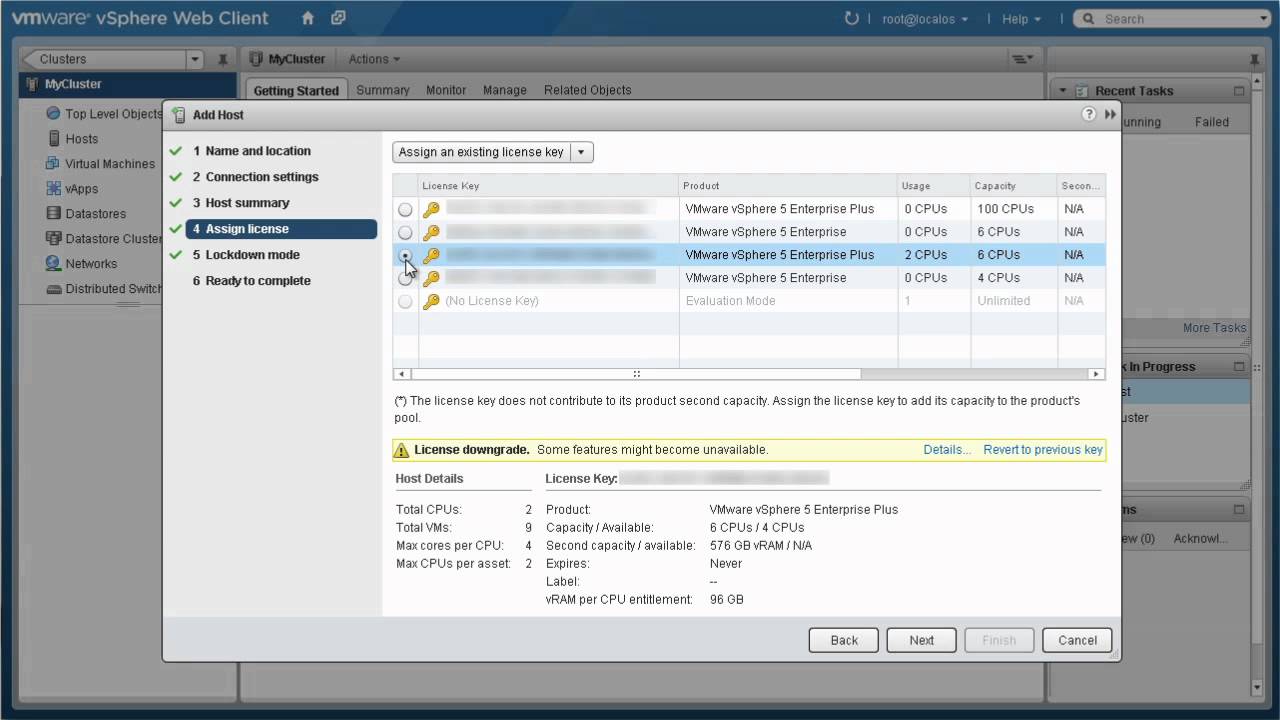Click the double-arrow icon in Add Host header

[x=1110, y=114]
